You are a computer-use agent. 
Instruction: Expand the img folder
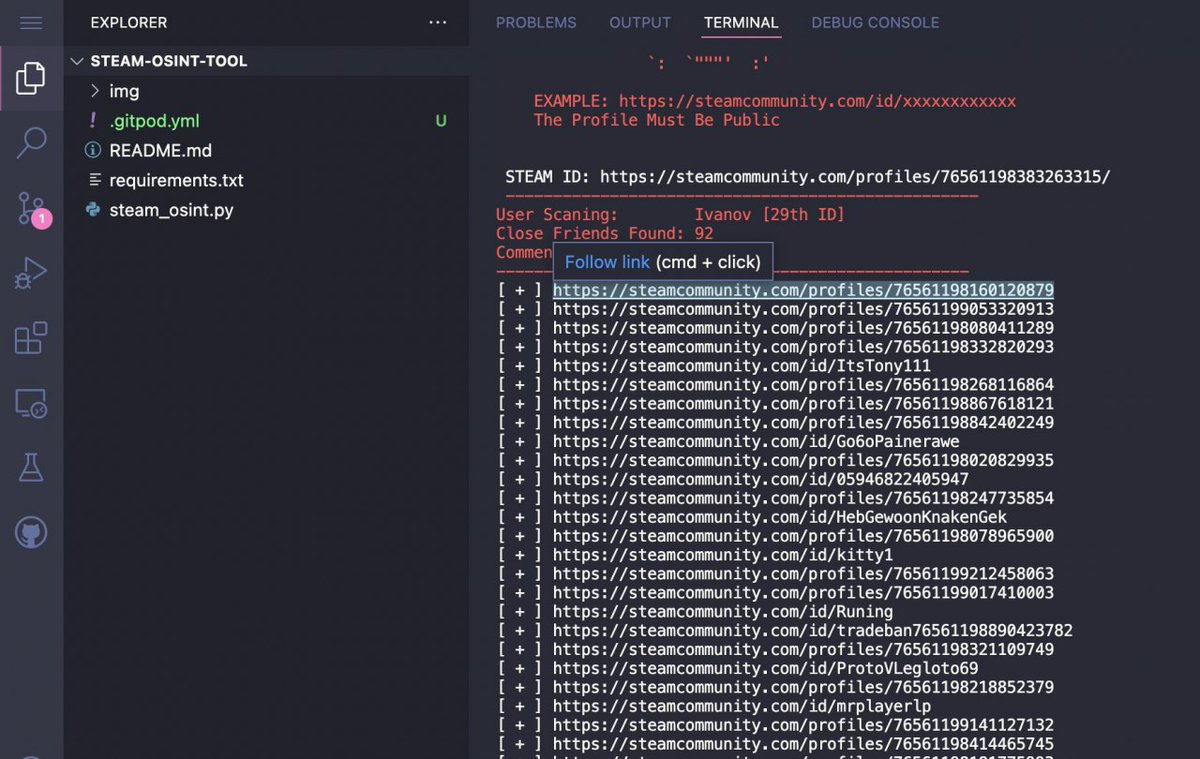[x=95, y=91]
